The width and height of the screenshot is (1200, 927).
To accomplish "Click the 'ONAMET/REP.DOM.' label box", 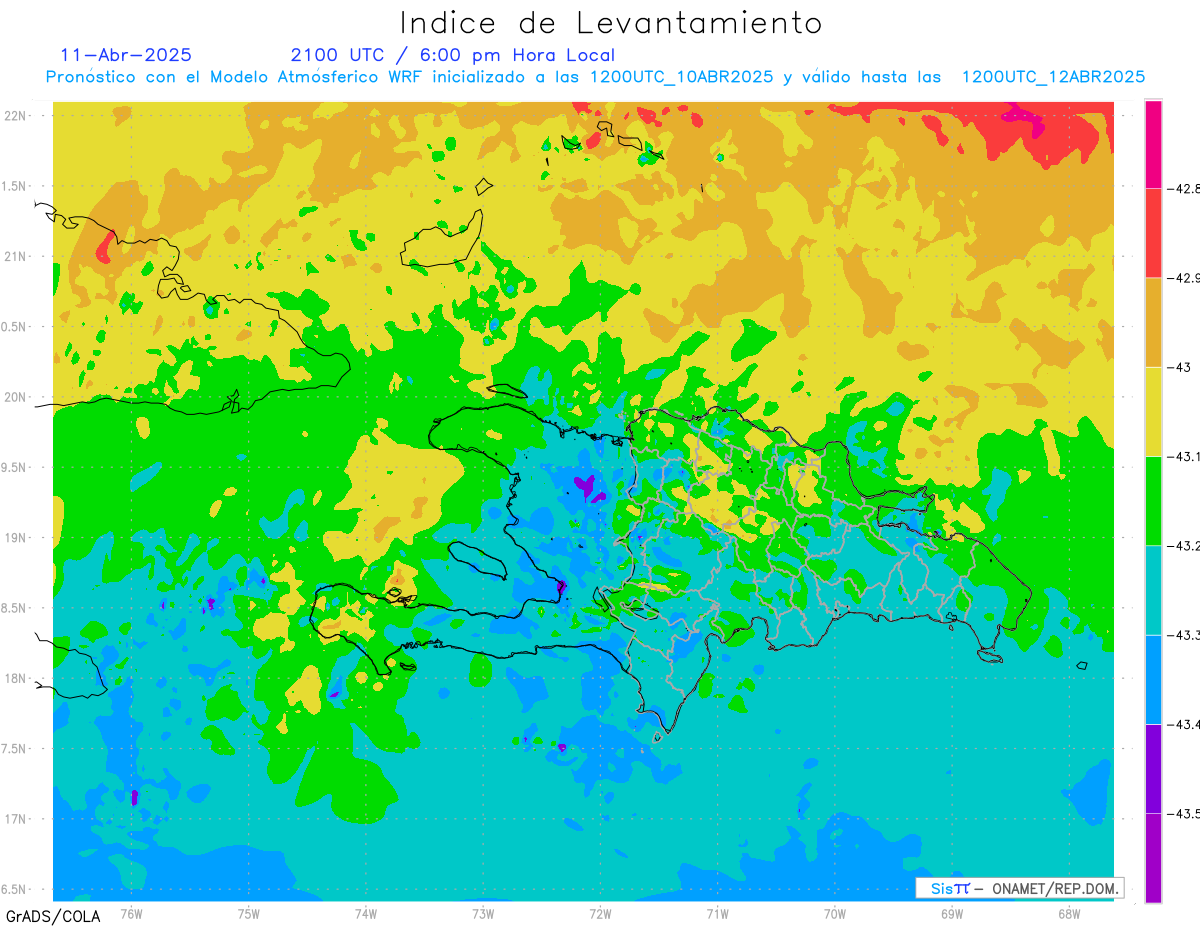I will tap(1019, 888).
